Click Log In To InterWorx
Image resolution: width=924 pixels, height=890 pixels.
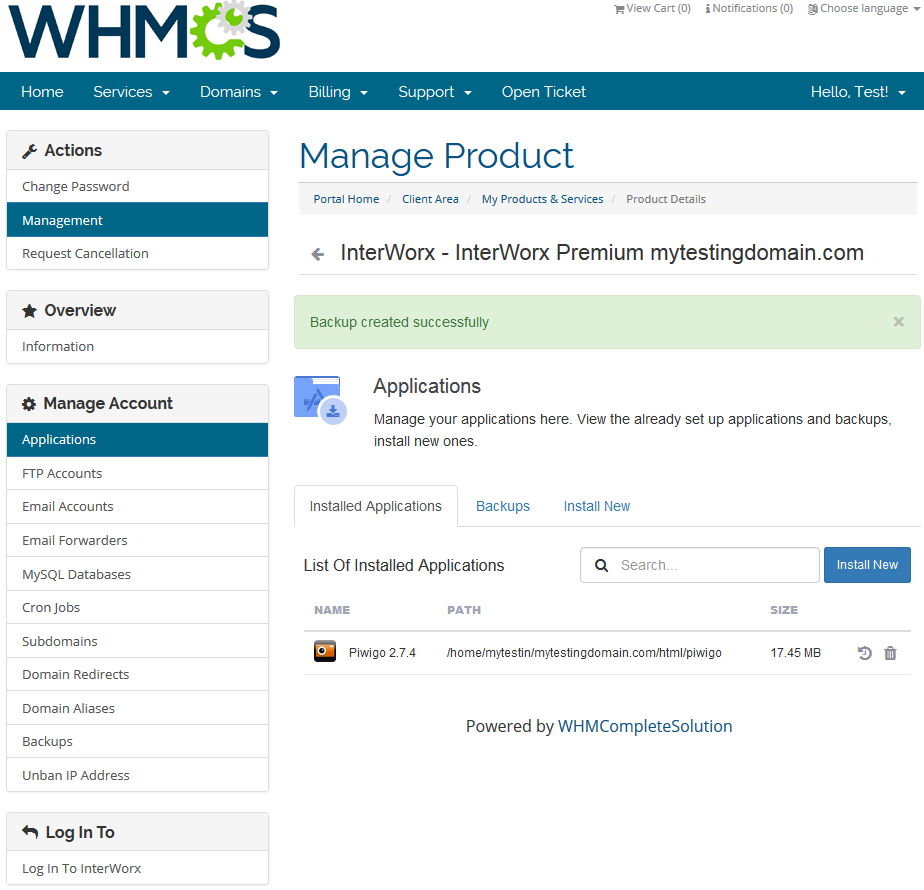coord(137,868)
